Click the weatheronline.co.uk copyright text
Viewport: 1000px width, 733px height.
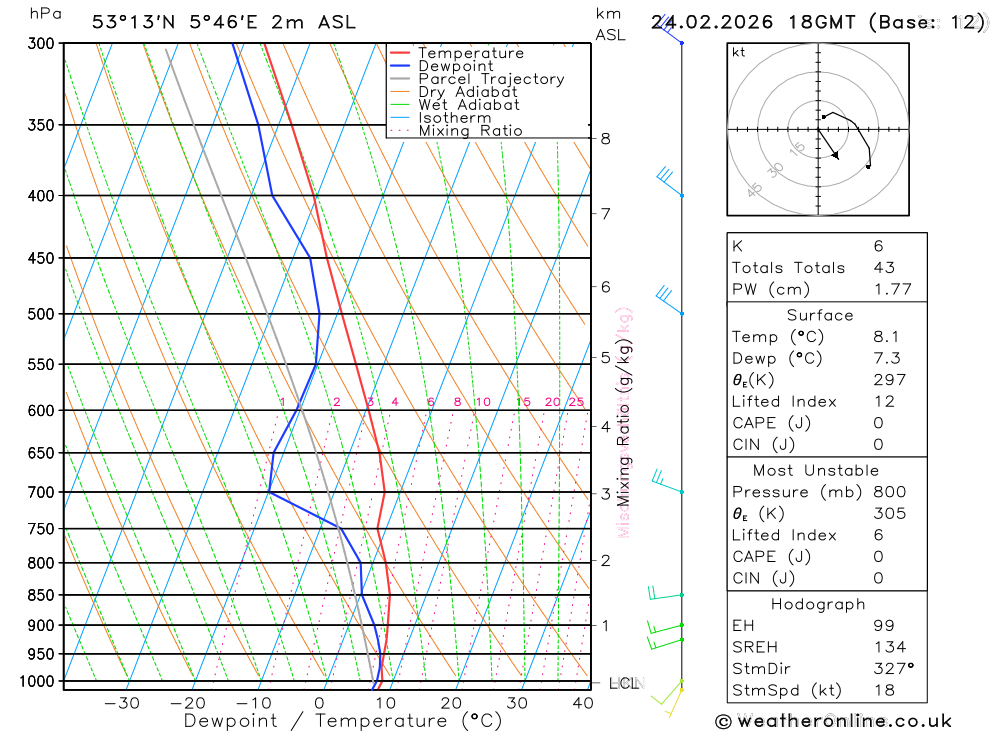tap(834, 721)
